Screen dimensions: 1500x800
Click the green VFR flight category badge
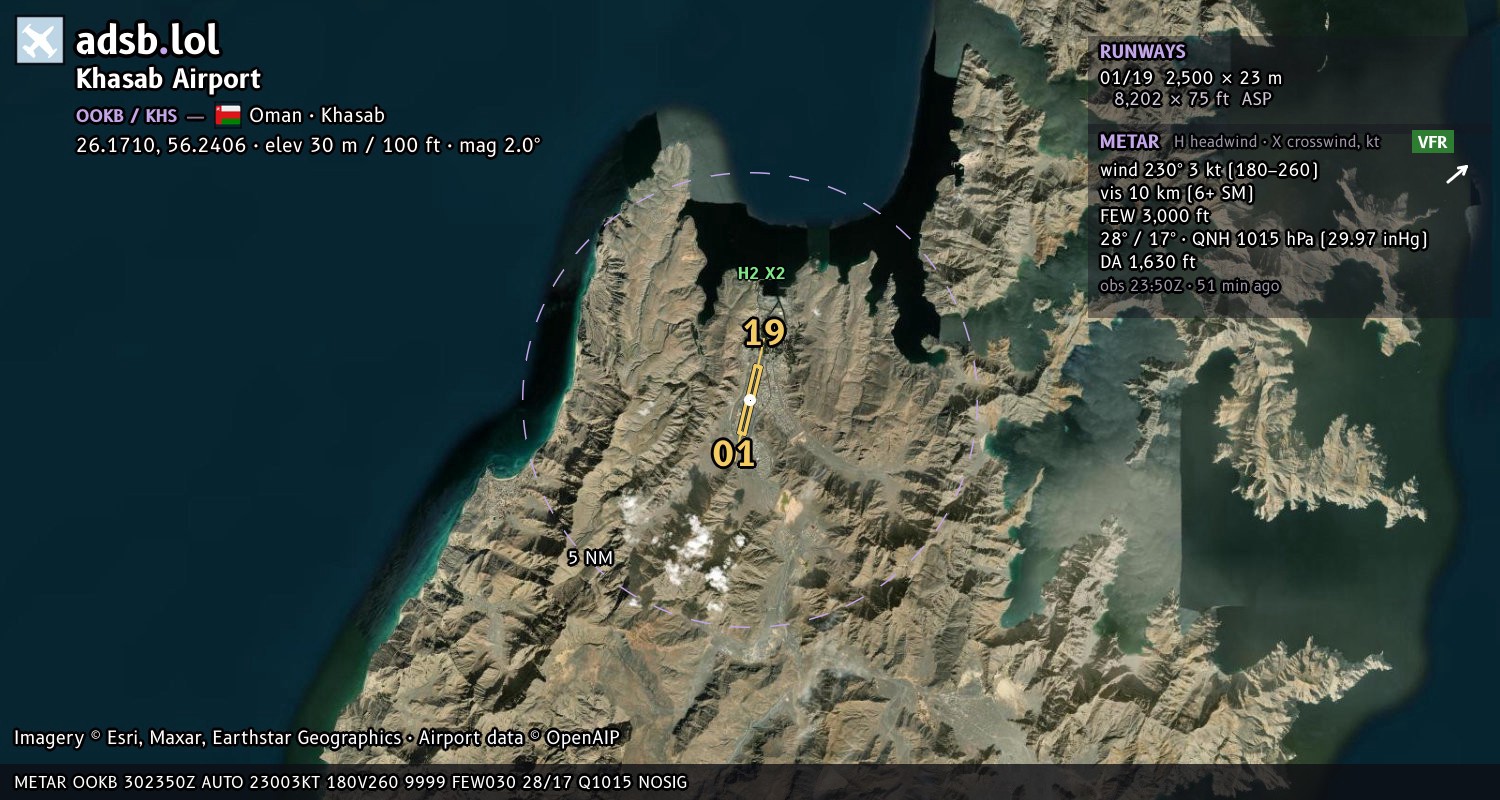[1432, 142]
